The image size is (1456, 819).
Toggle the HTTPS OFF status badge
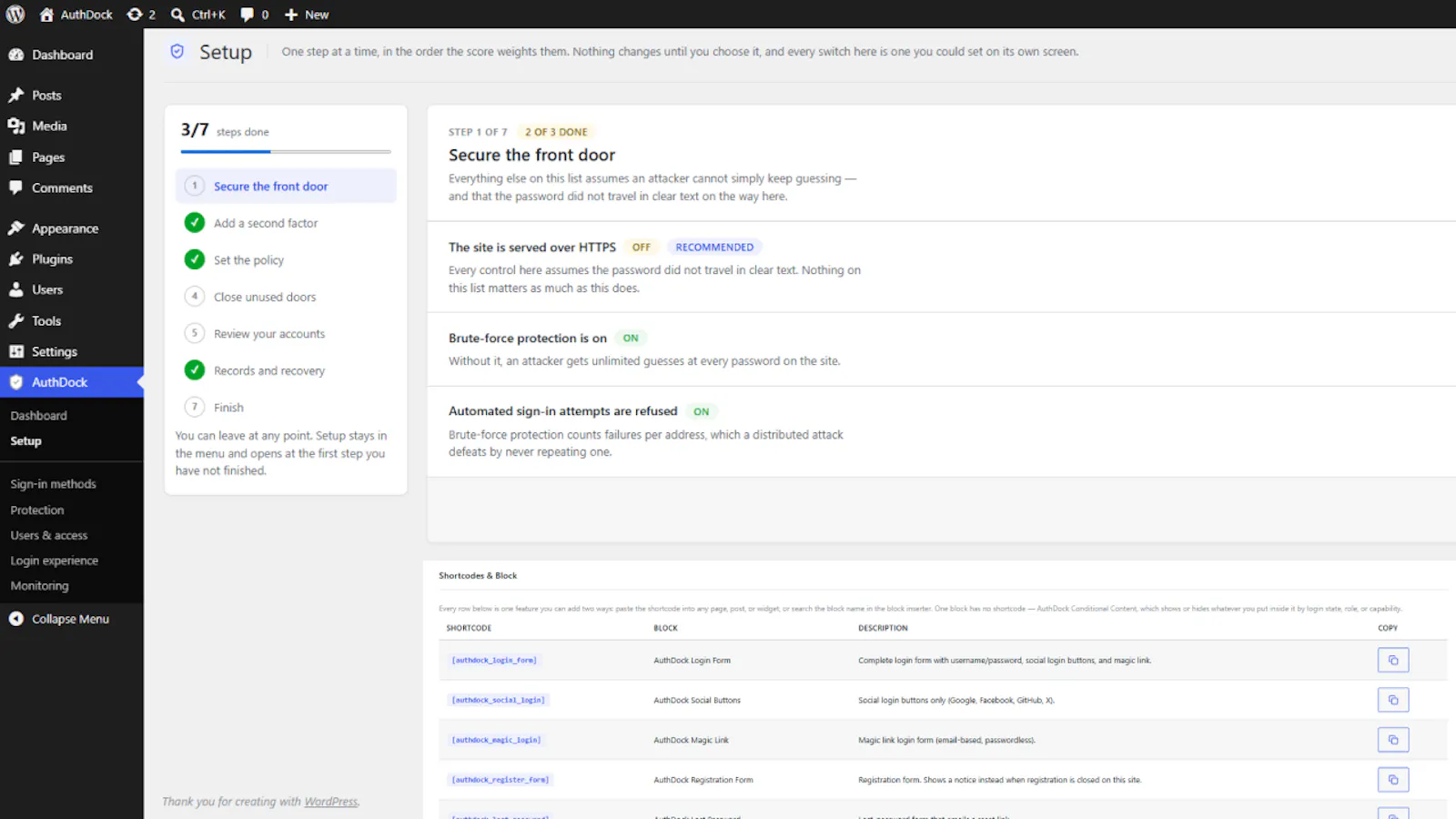coord(642,247)
